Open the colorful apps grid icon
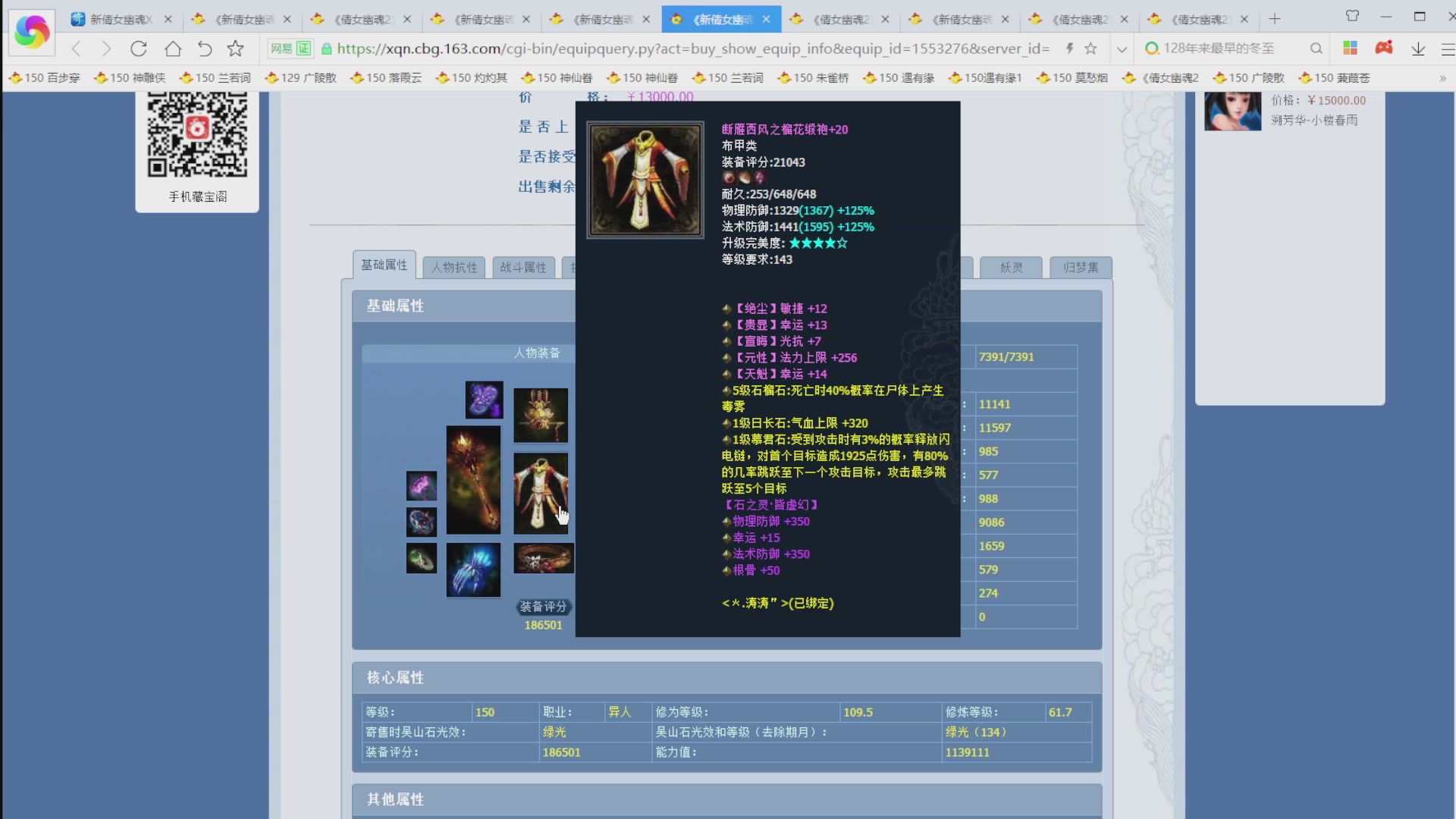The width and height of the screenshot is (1456, 819). (1350, 48)
